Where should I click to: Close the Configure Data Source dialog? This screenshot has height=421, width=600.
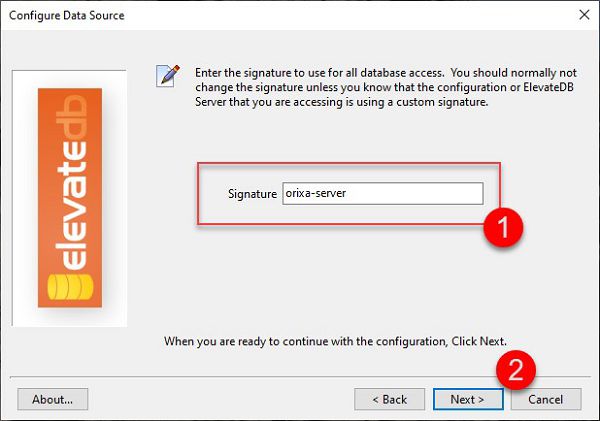coord(584,15)
